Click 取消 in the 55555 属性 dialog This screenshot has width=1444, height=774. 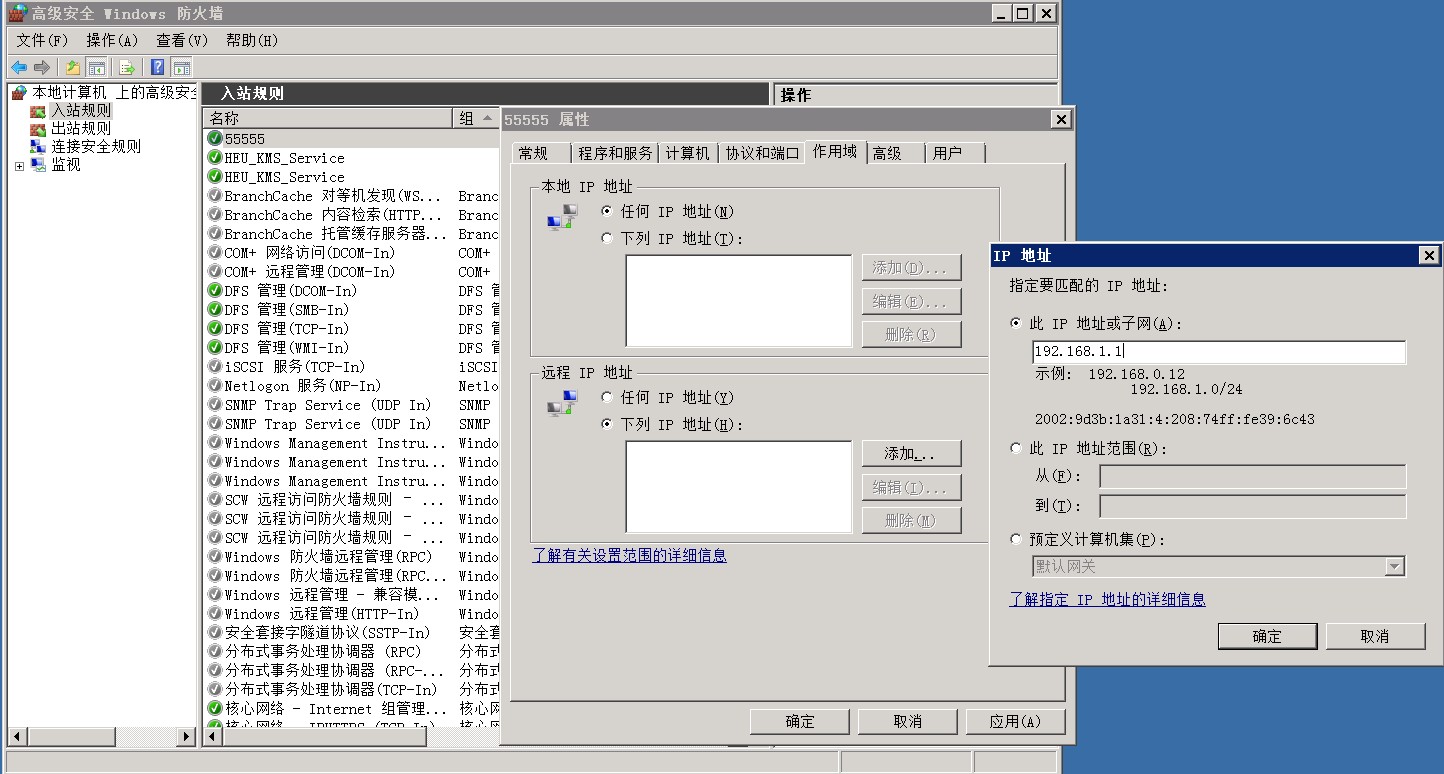[x=908, y=722]
